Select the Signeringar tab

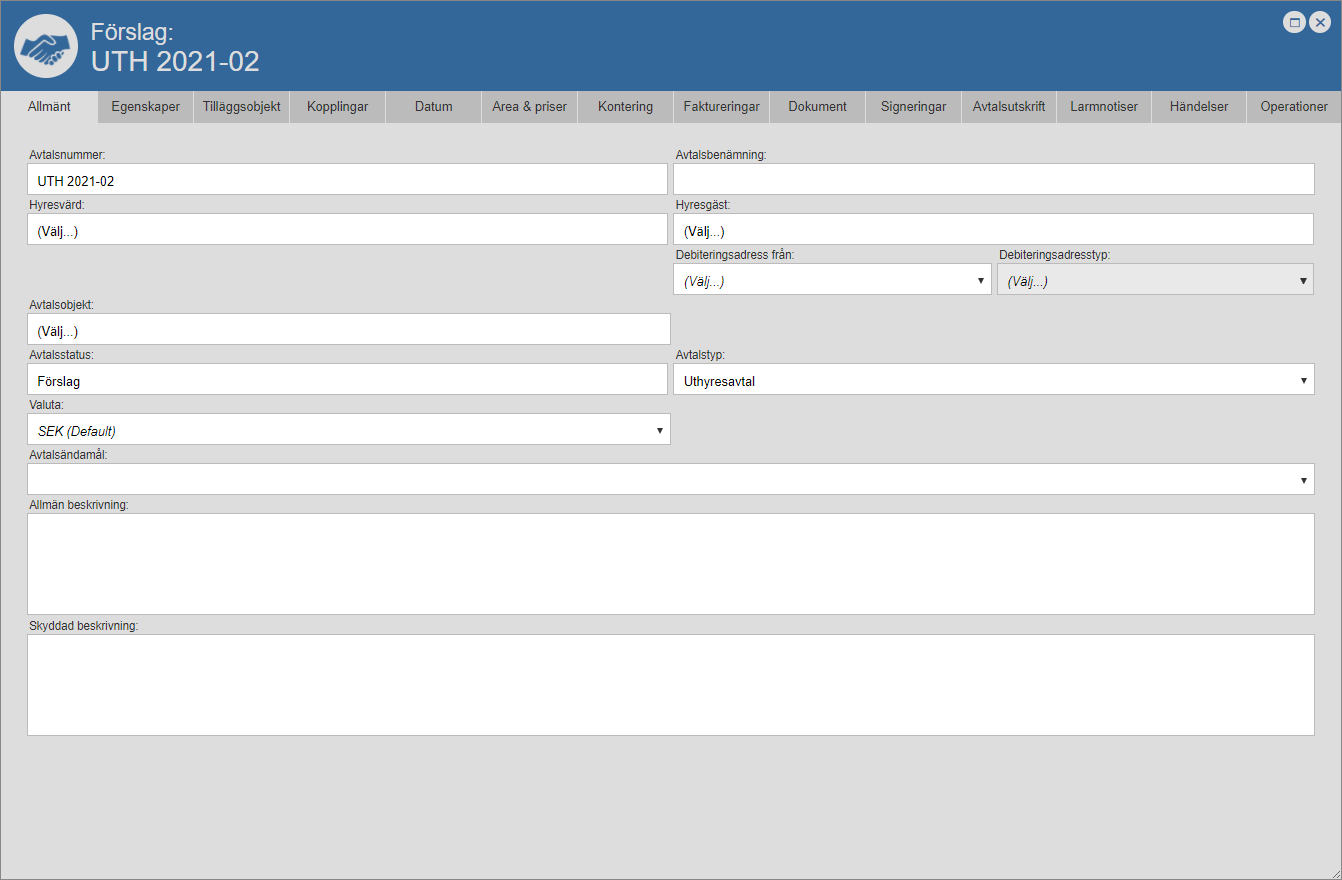[913, 107]
